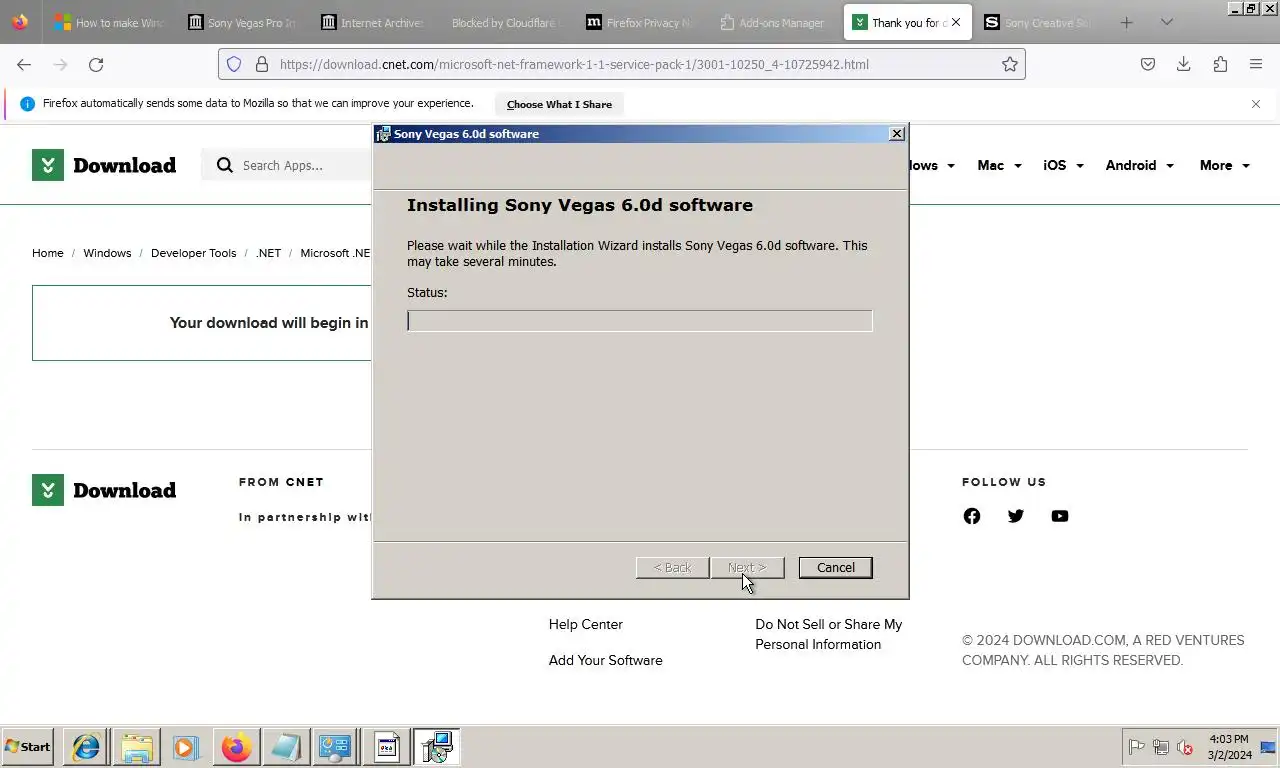This screenshot has height=768, width=1280.
Task: Cancel the Sony Vegas installation
Action: click(835, 567)
